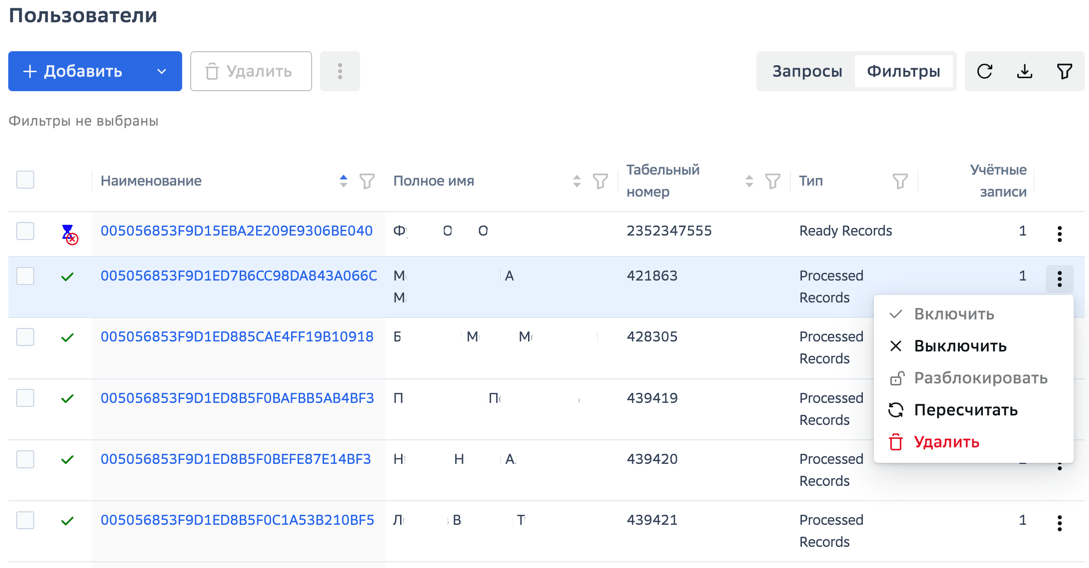Click the filter icon in Полное имя column
1089x568 pixels.
[600, 181]
